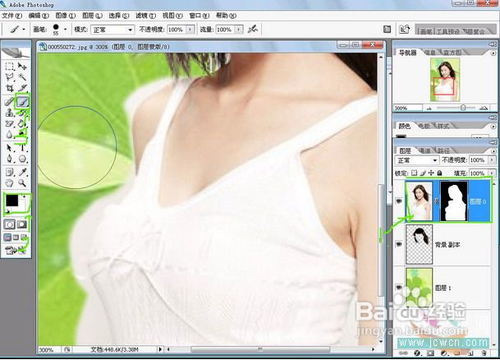Viewport: 500px width, 360px height.
Task: Select the Path Selection arrow tool
Action: coord(10,147)
